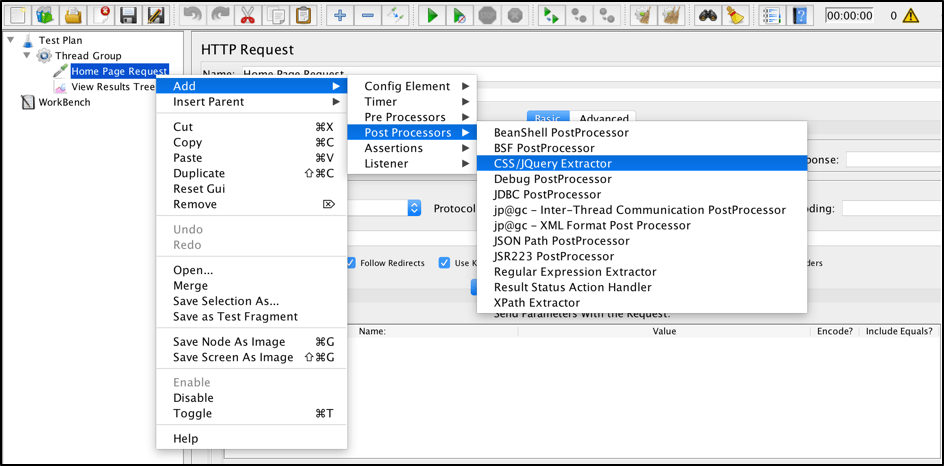This screenshot has width=944, height=466.
Task: Click the Clear results broom icon
Action: tap(642, 15)
